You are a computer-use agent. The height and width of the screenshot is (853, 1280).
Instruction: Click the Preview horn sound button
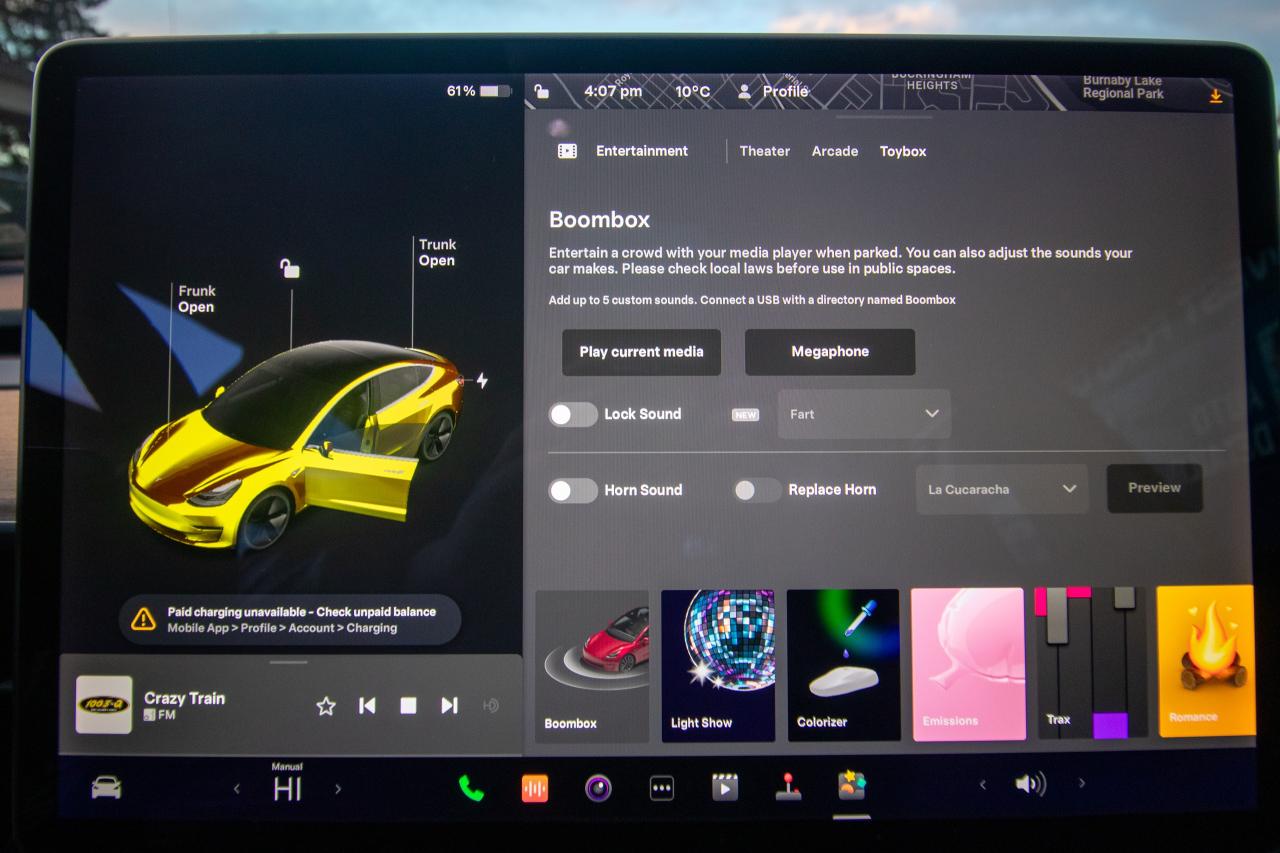(1155, 488)
